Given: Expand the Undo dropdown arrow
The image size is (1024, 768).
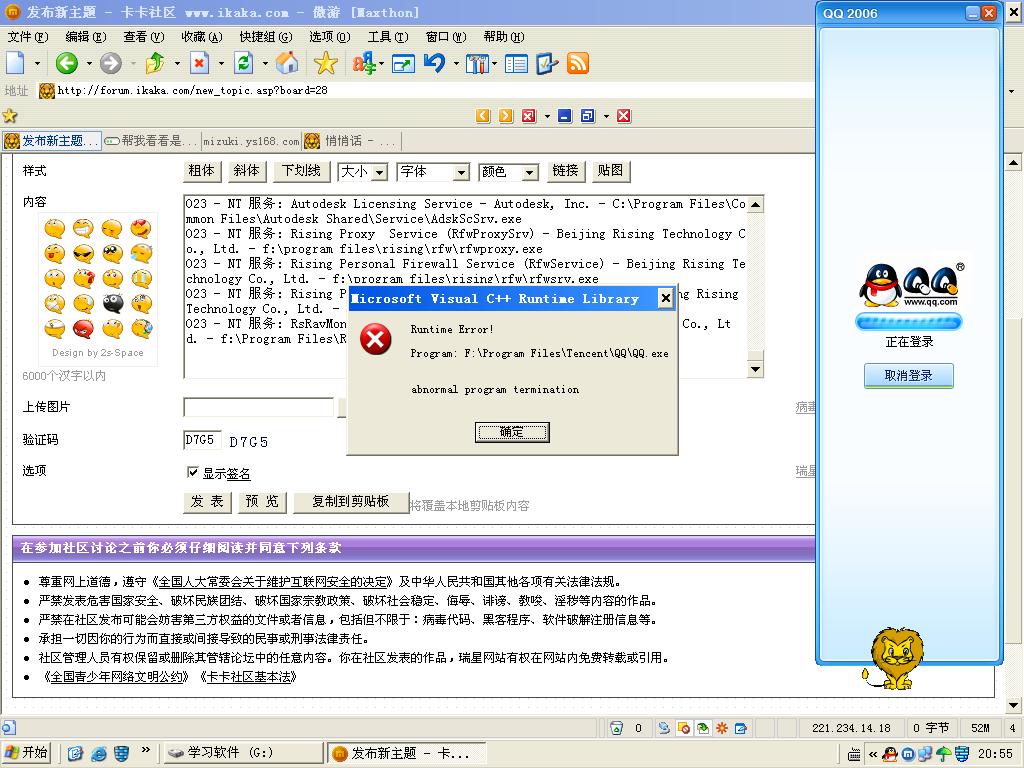Looking at the screenshot, I should [456, 63].
